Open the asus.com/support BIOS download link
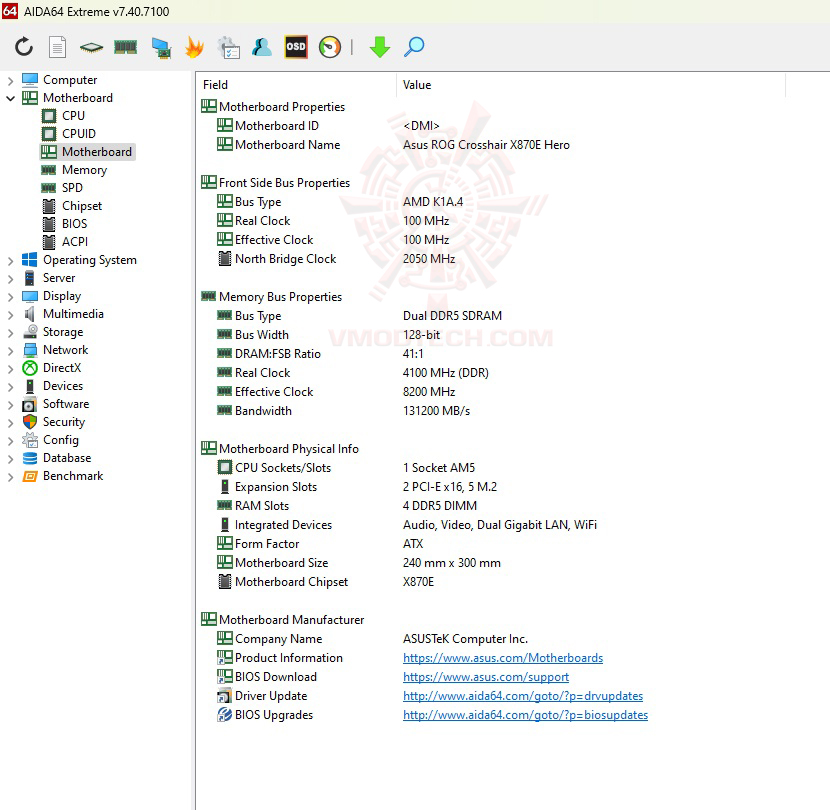This screenshot has width=830, height=810. [x=486, y=677]
